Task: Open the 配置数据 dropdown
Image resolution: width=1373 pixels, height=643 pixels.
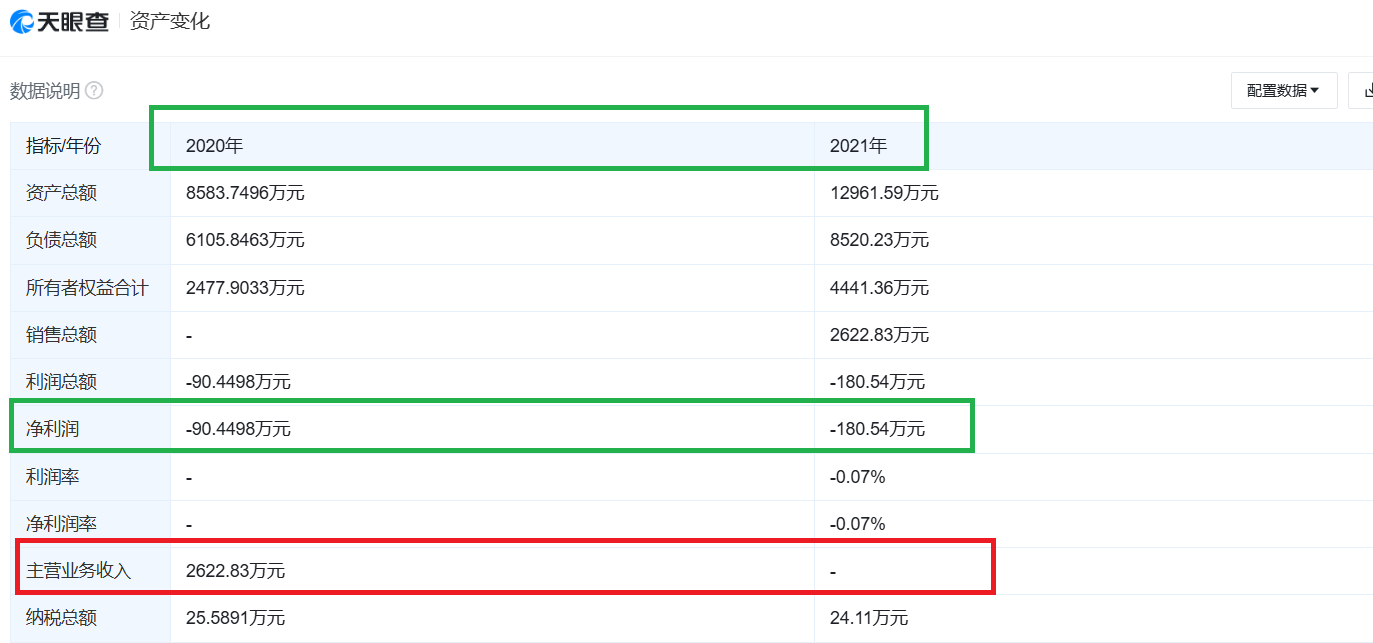Action: 1283,90
